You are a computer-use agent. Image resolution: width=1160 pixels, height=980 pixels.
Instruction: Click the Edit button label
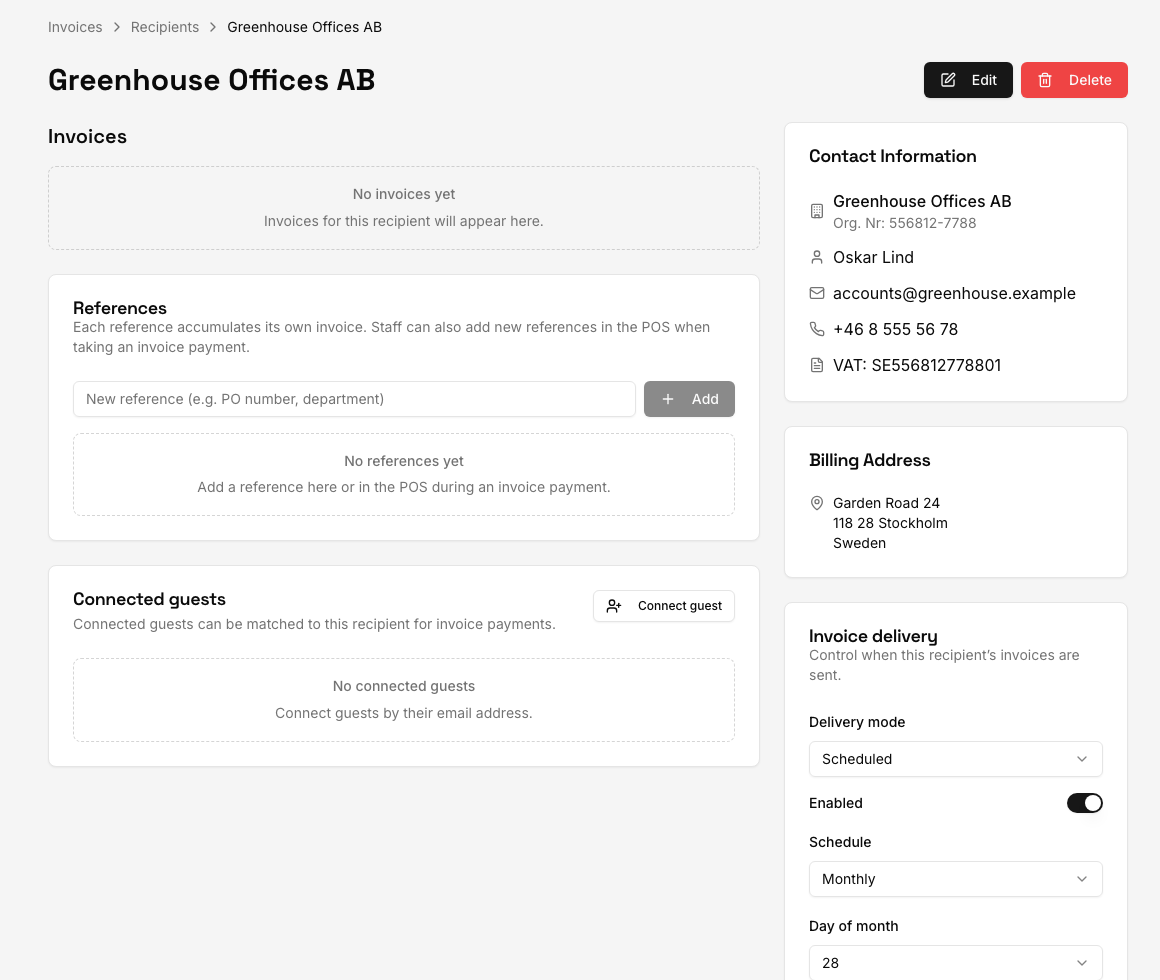(x=984, y=80)
